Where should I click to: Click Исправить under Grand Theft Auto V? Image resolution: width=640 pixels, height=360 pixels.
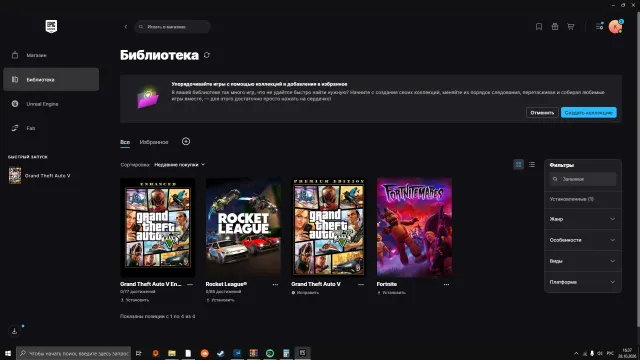305,293
